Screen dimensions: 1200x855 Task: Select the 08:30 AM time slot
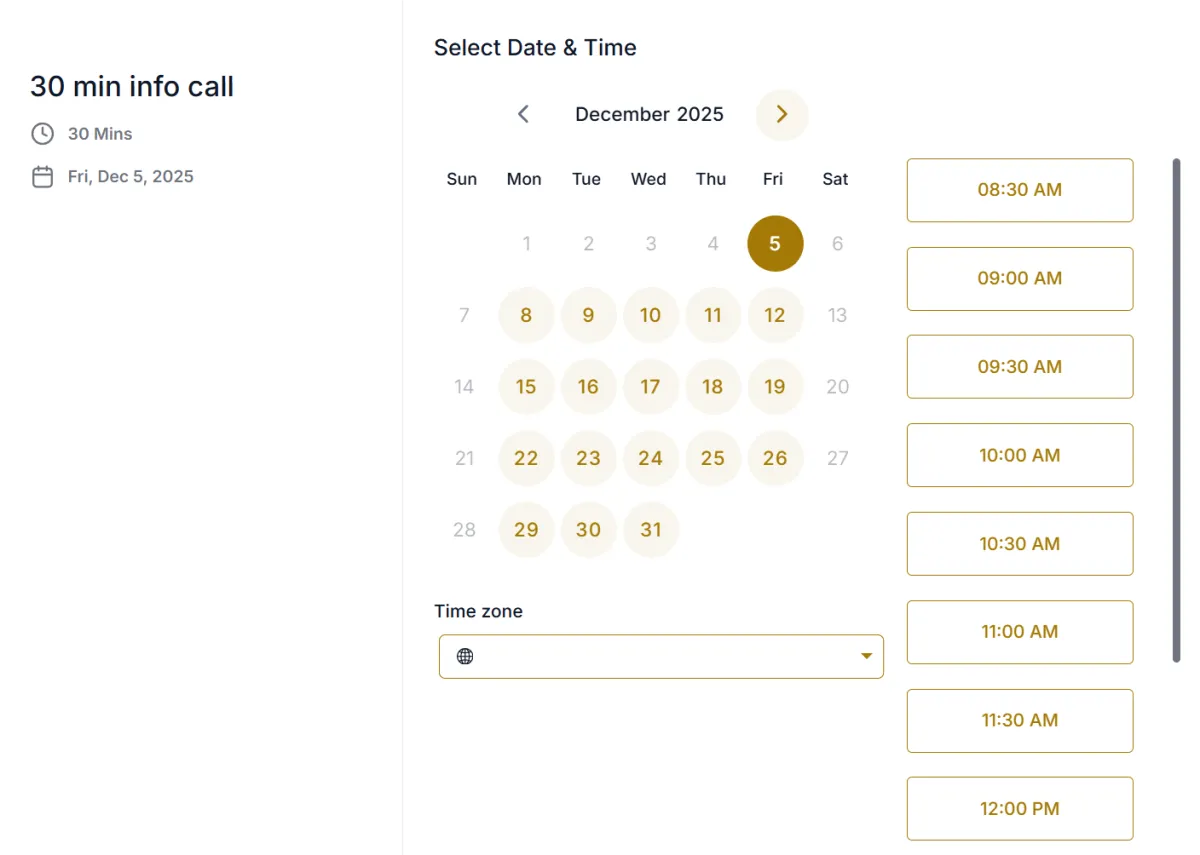point(1019,190)
